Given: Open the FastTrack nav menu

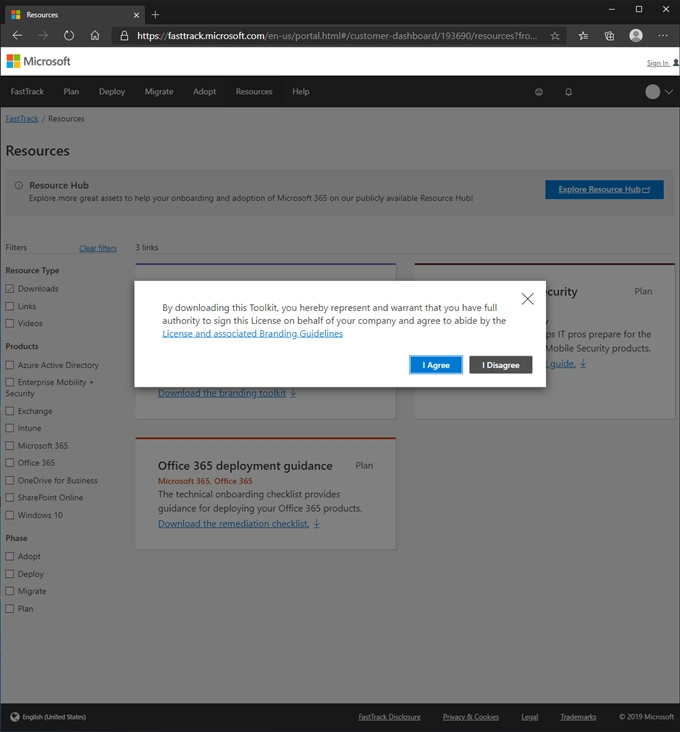Looking at the screenshot, I should click(x=27, y=92).
